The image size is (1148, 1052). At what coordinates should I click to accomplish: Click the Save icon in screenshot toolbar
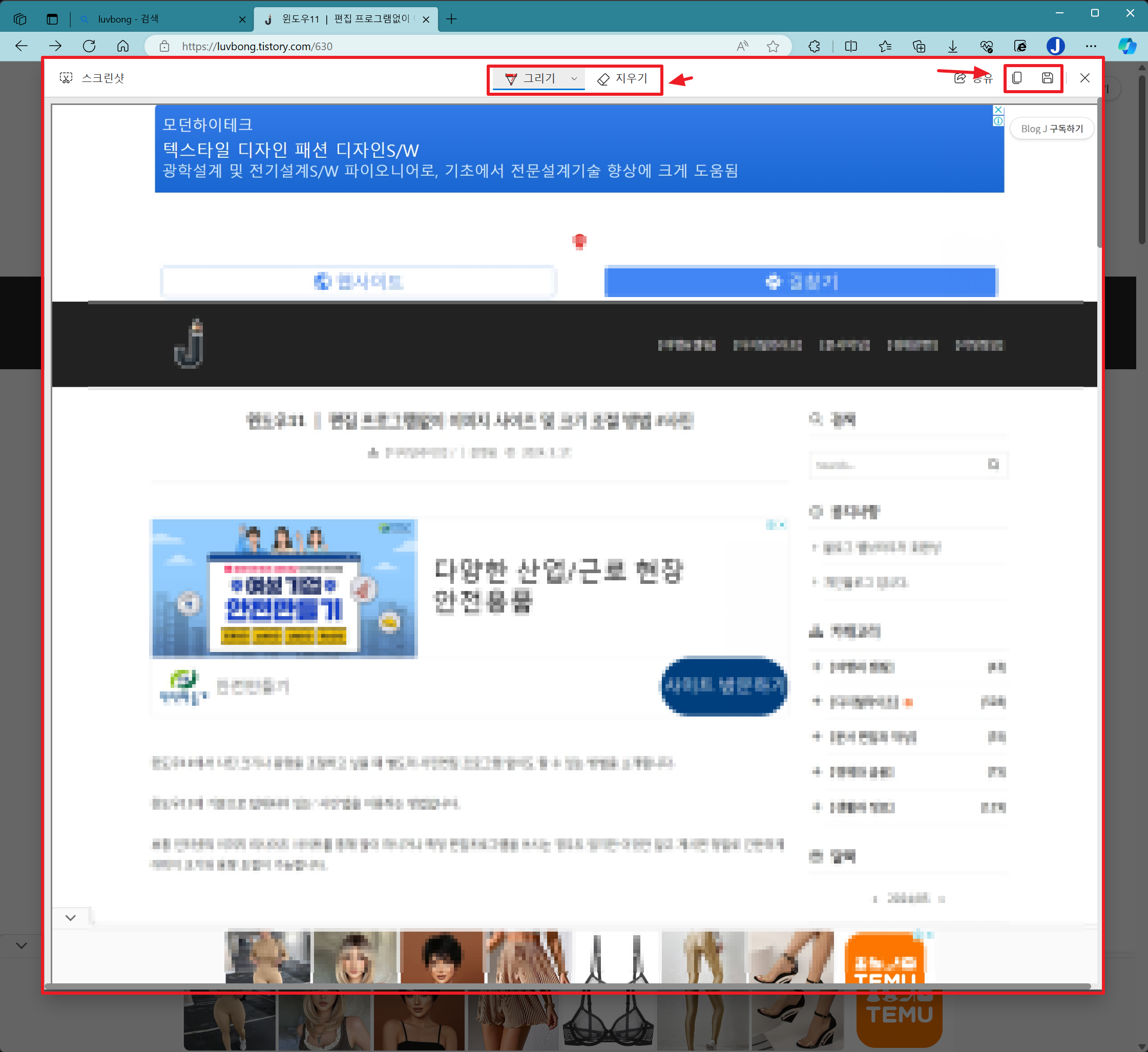(x=1047, y=78)
